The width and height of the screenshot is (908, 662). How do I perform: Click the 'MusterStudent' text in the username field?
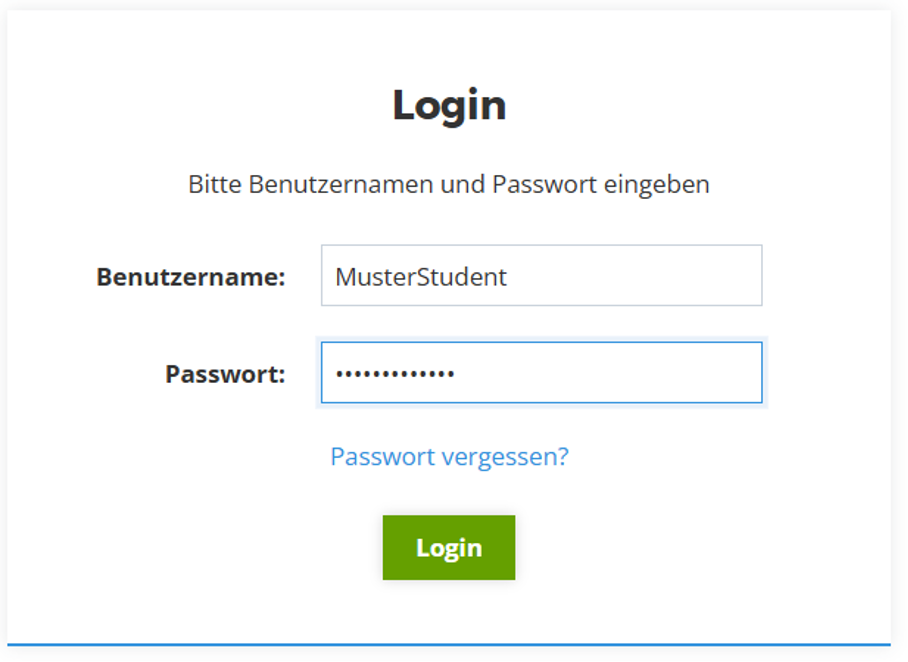pyautogui.click(x=421, y=277)
